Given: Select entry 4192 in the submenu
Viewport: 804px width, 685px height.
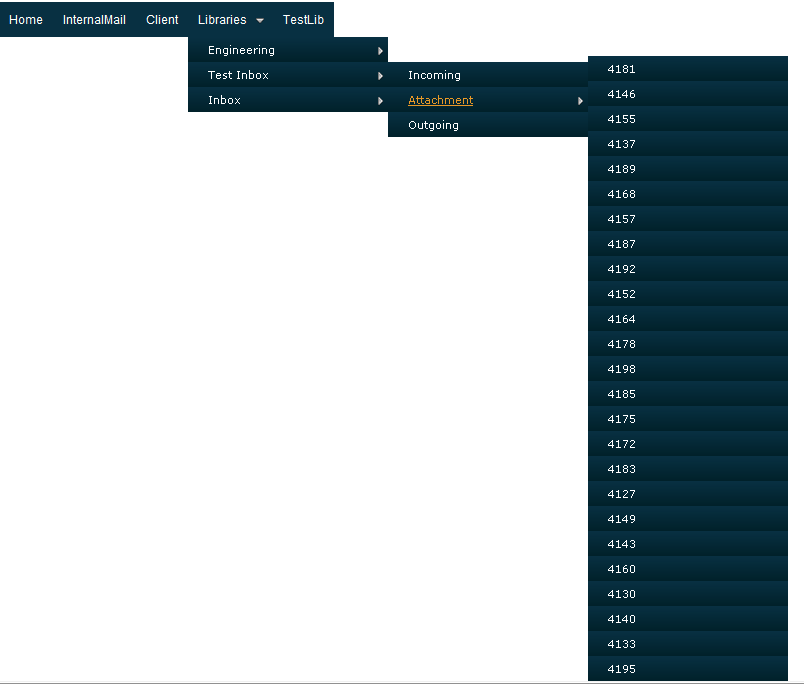Looking at the screenshot, I should click(x=688, y=269).
